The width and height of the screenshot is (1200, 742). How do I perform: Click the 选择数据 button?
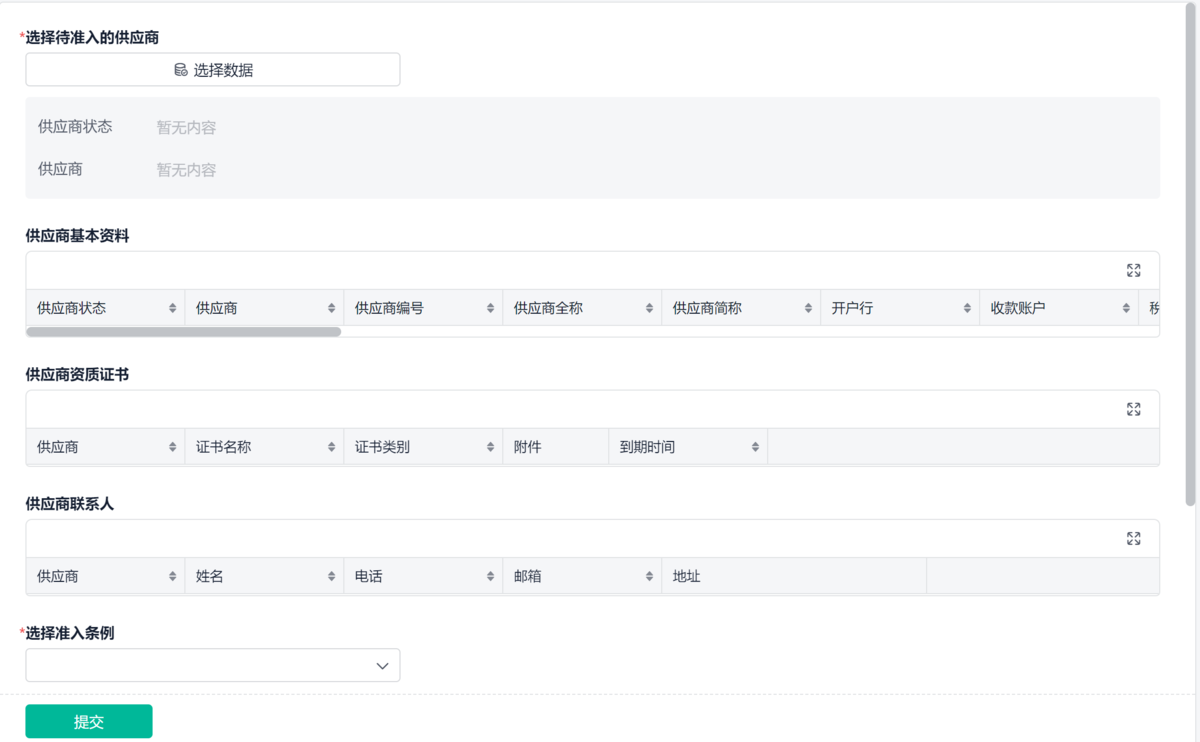(x=212, y=70)
